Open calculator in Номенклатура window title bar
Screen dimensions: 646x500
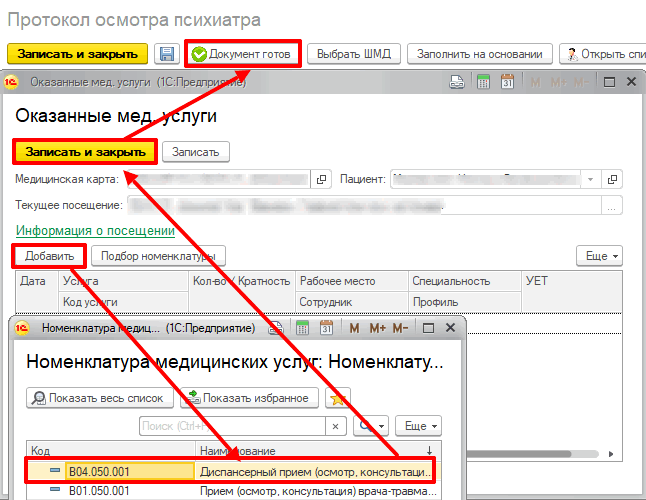tap(301, 328)
